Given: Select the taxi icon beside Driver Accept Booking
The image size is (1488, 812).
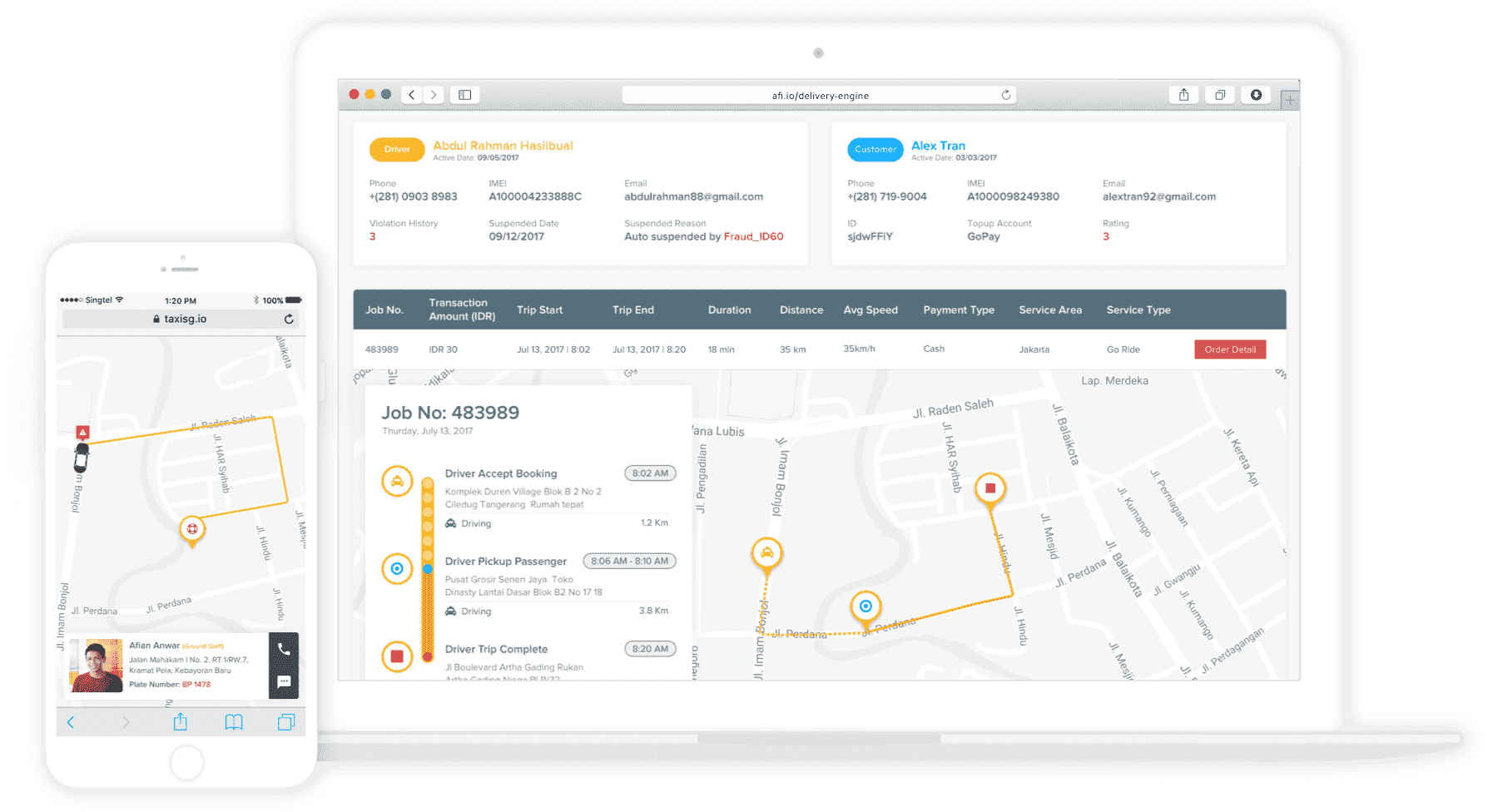Looking at the screenshot, I should [397, 481].
